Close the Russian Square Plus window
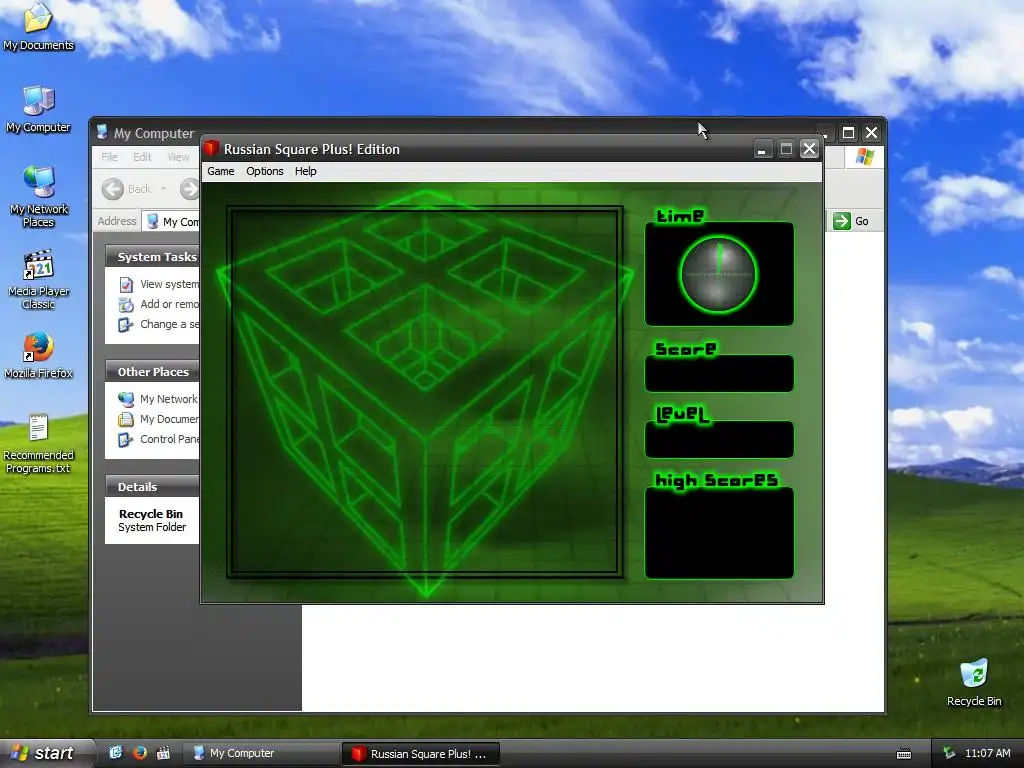Screen dimensions: 1024x768 (x=809, y=149)
